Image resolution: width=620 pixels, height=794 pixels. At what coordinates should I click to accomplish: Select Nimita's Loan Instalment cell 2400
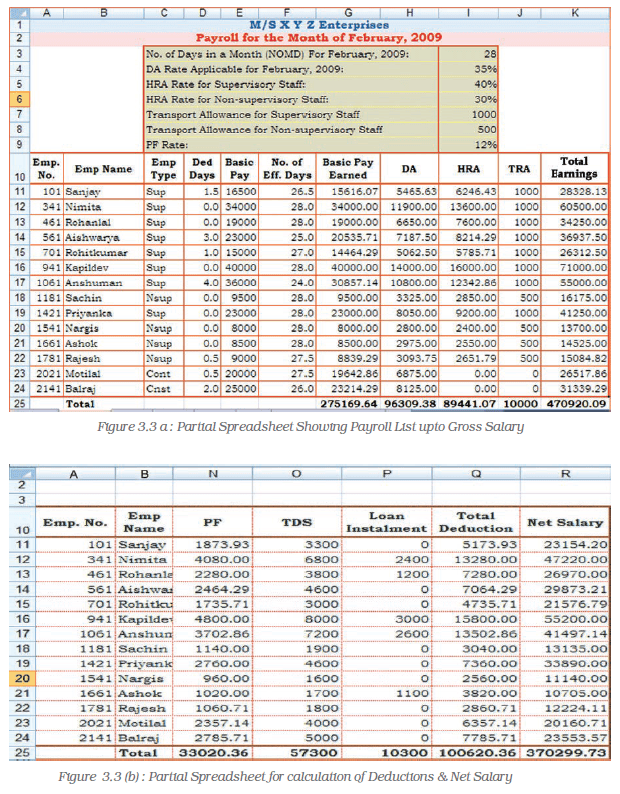[387, 560]
